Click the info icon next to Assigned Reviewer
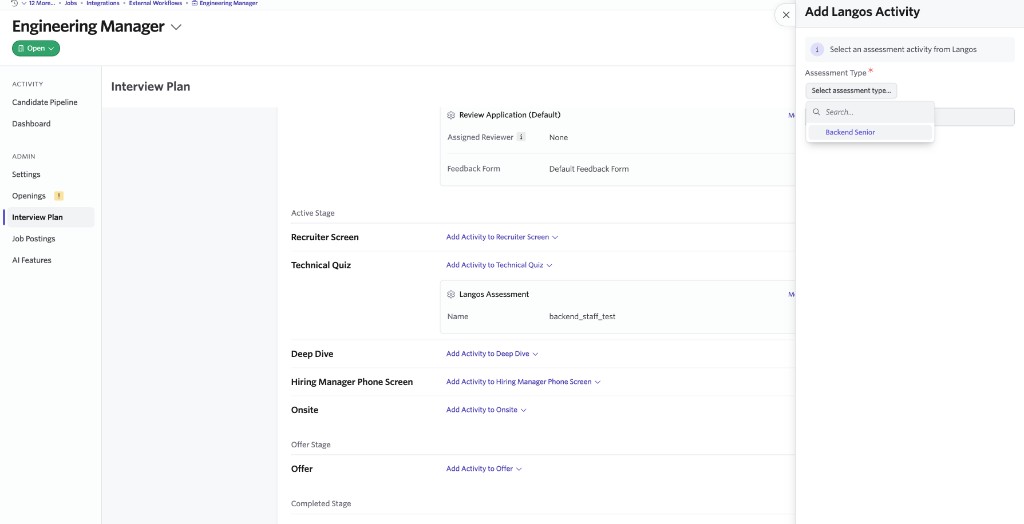The height and width of the screenshot is (524, 1024). [x=521, y=137]
